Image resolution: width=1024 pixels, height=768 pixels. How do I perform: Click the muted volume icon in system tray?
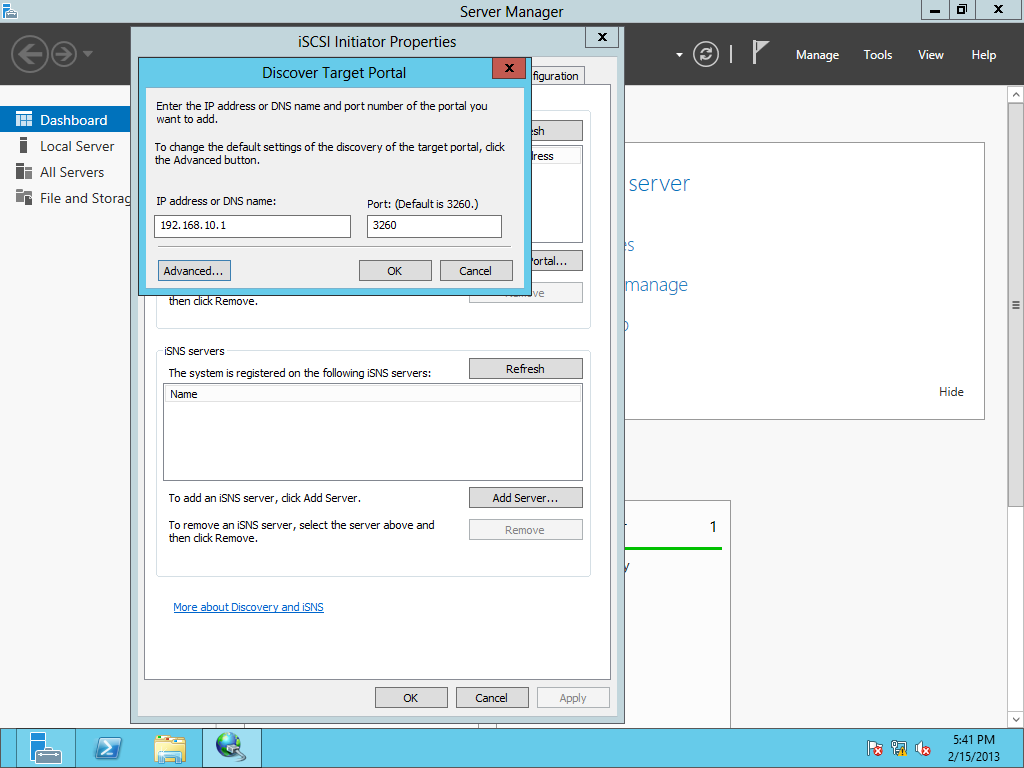click(x=921, y=747)
